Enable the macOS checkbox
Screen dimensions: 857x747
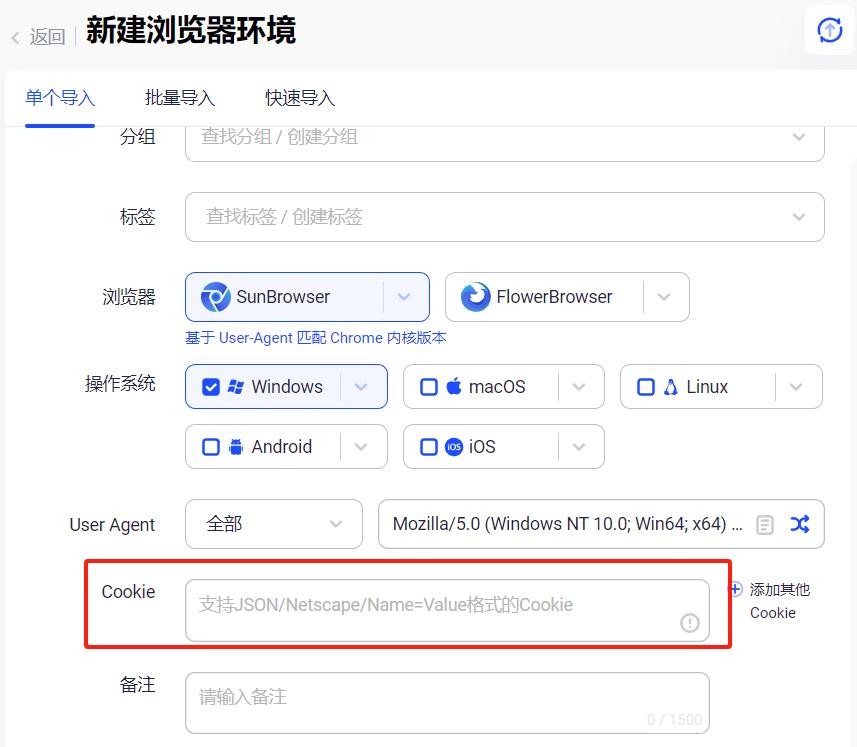(x=429, y=387)
